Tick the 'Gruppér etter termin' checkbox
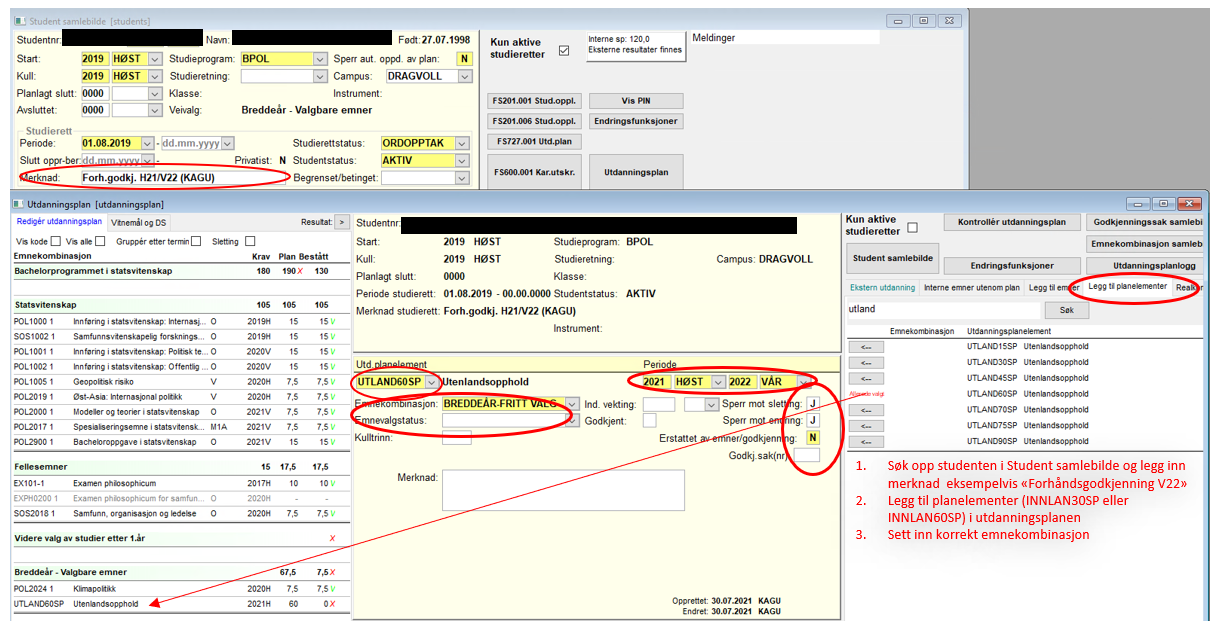The image size is (1210, 626). point(196,241)
